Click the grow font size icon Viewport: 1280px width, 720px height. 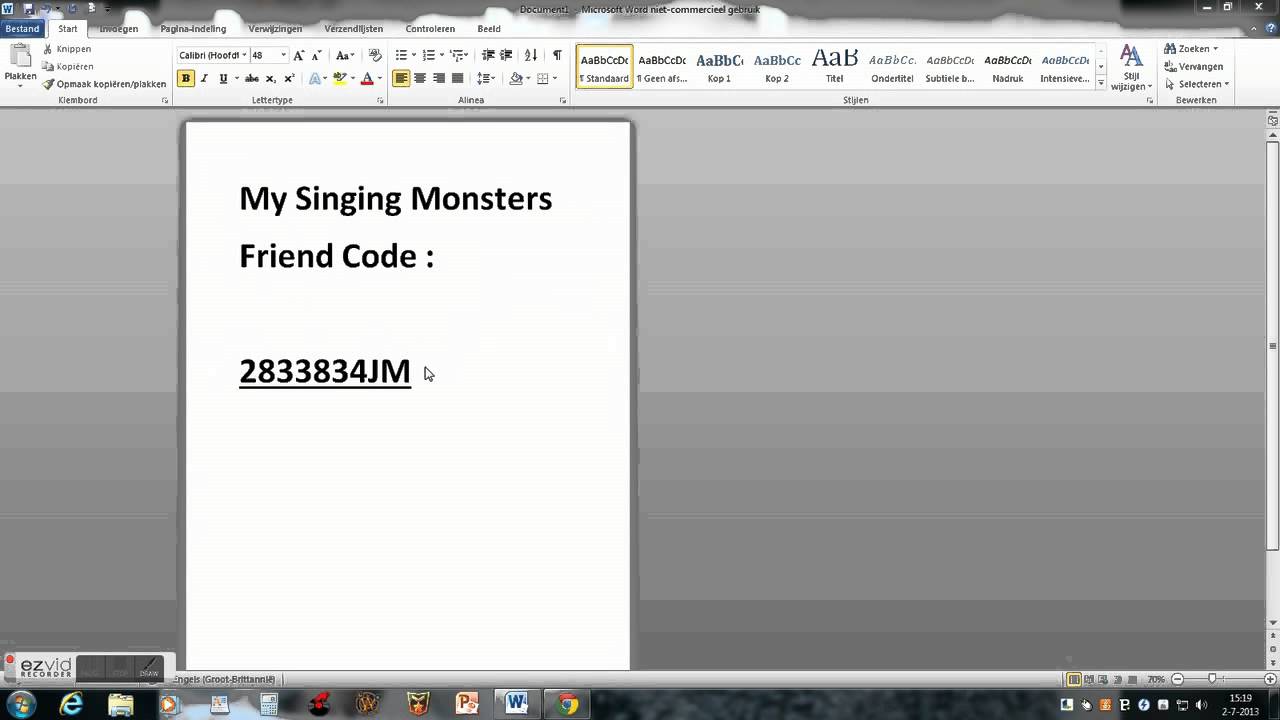(299, 56)
